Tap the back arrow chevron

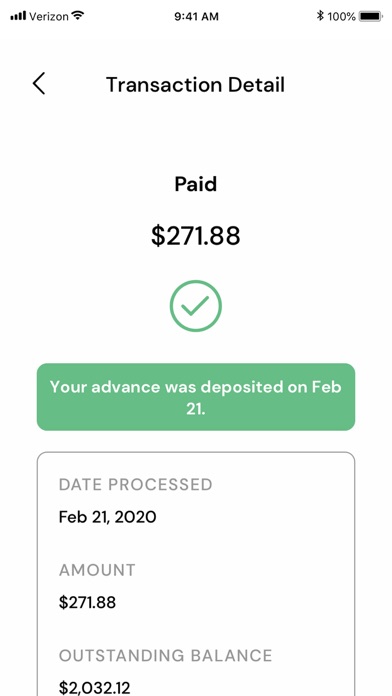click(x=39, y=84)
